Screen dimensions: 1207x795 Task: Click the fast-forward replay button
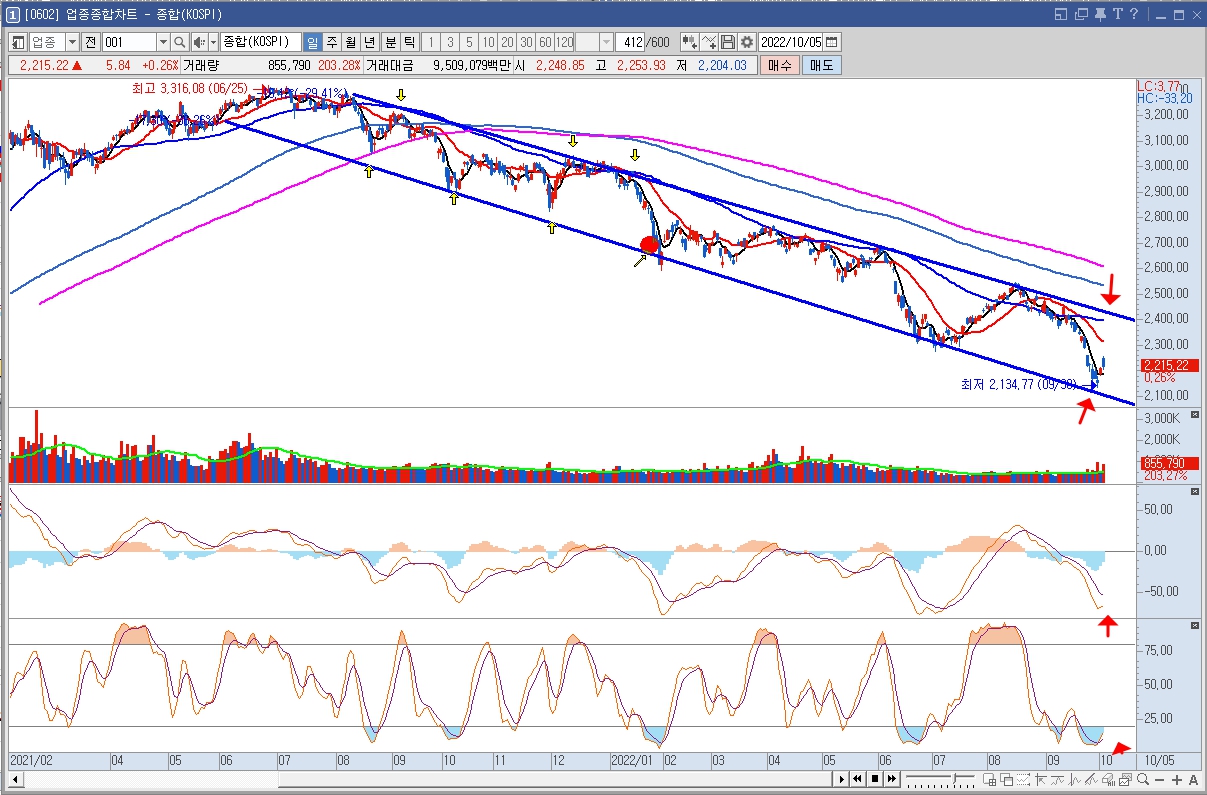[x=892, y=779]
